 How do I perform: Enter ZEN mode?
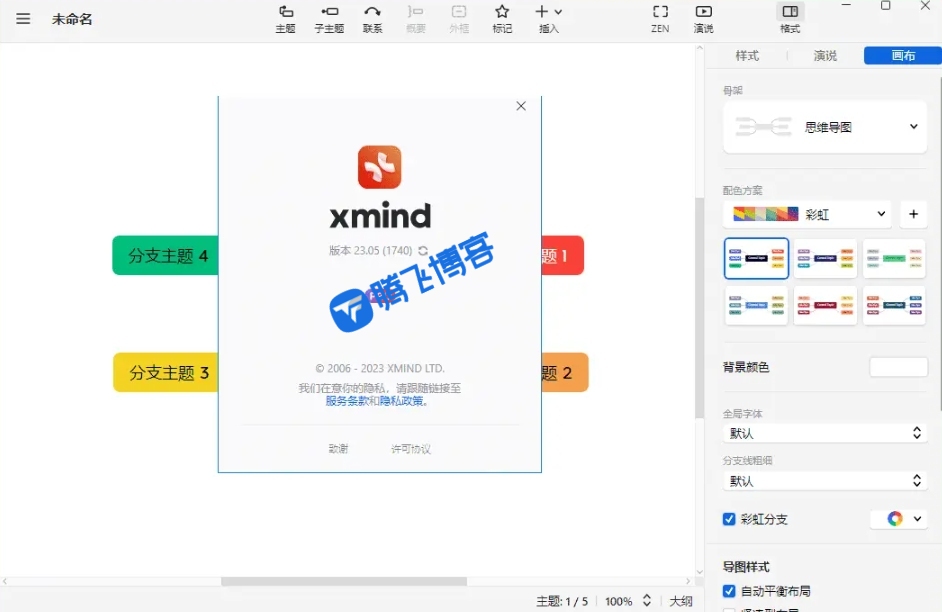pyautogui.click(x=660, y=18)
